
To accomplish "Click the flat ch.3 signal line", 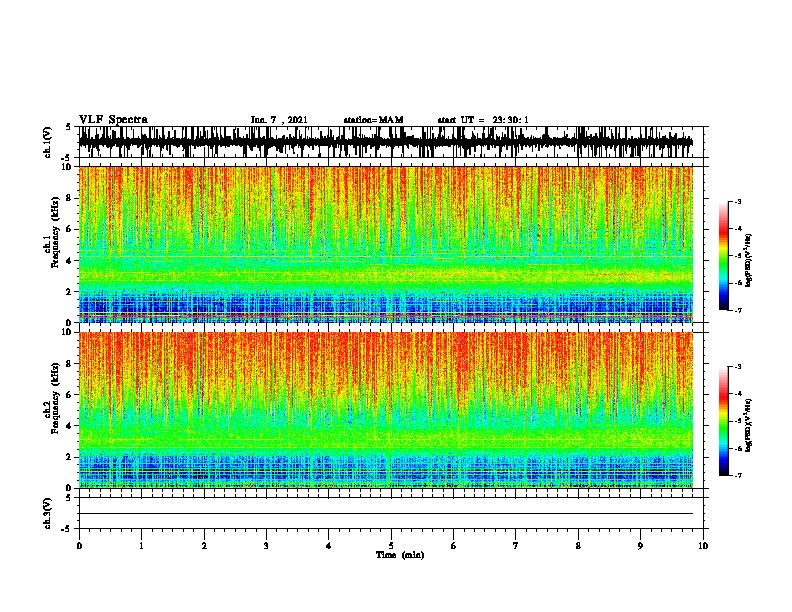I will [x=386, y=514].
